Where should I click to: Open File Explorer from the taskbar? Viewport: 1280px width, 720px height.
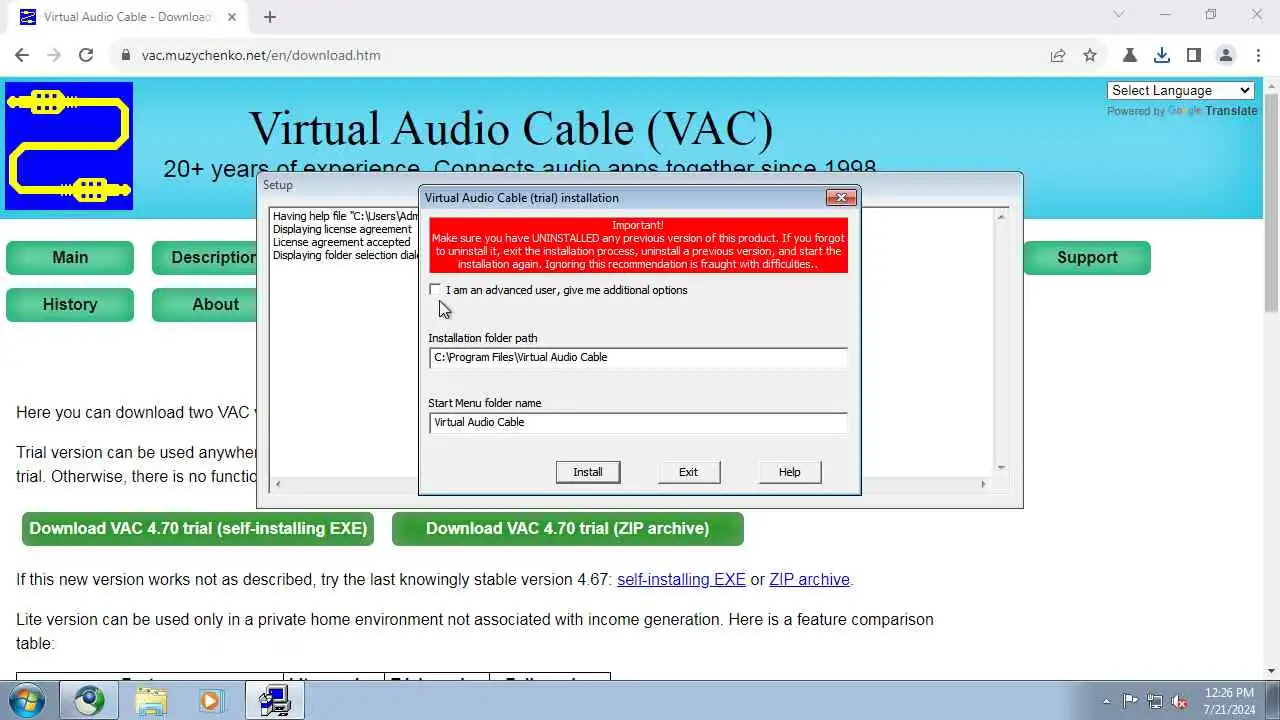click(x=150, y=701)
